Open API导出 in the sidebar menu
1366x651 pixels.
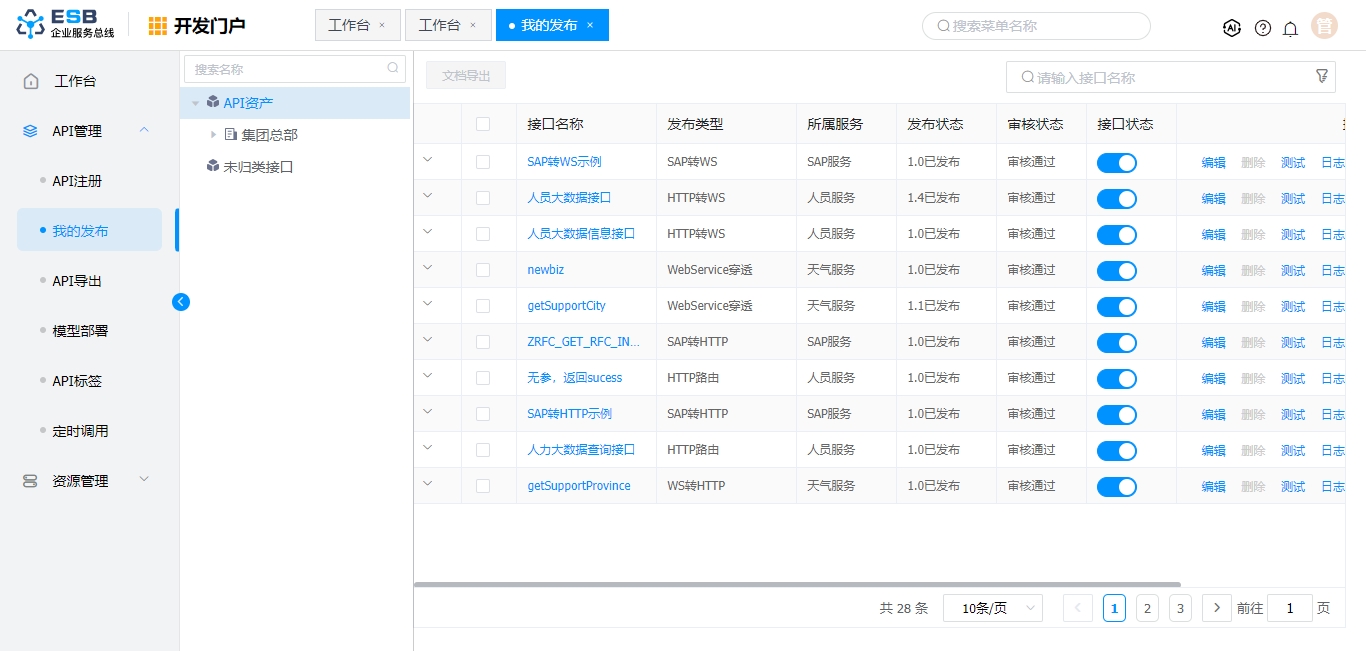(x=77, y=281)
